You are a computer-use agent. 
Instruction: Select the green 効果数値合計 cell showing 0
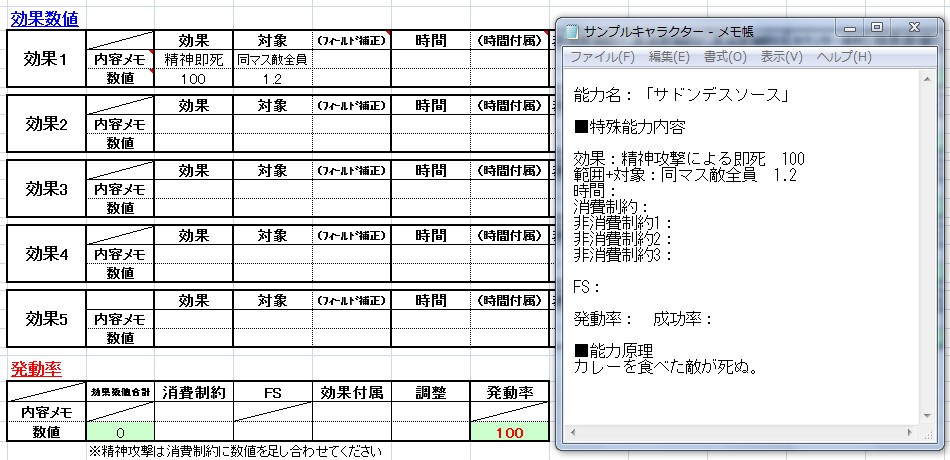(x=120, y=433)
